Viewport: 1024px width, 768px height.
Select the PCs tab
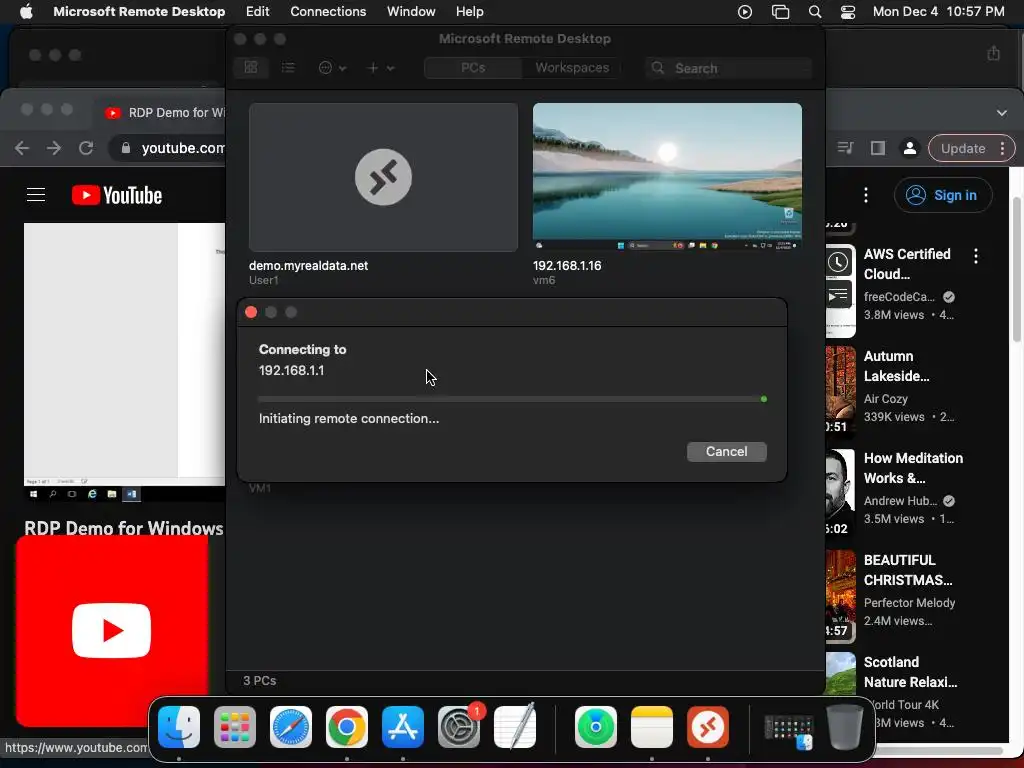(x=473, y=68)
